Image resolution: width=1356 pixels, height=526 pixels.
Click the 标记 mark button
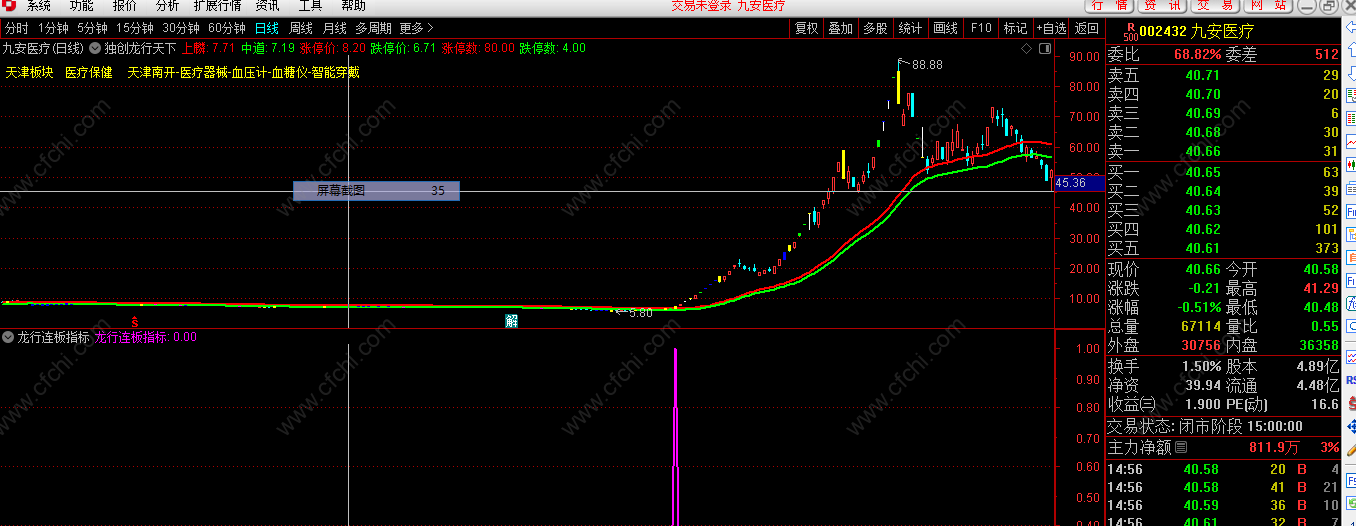point(1015,28)
